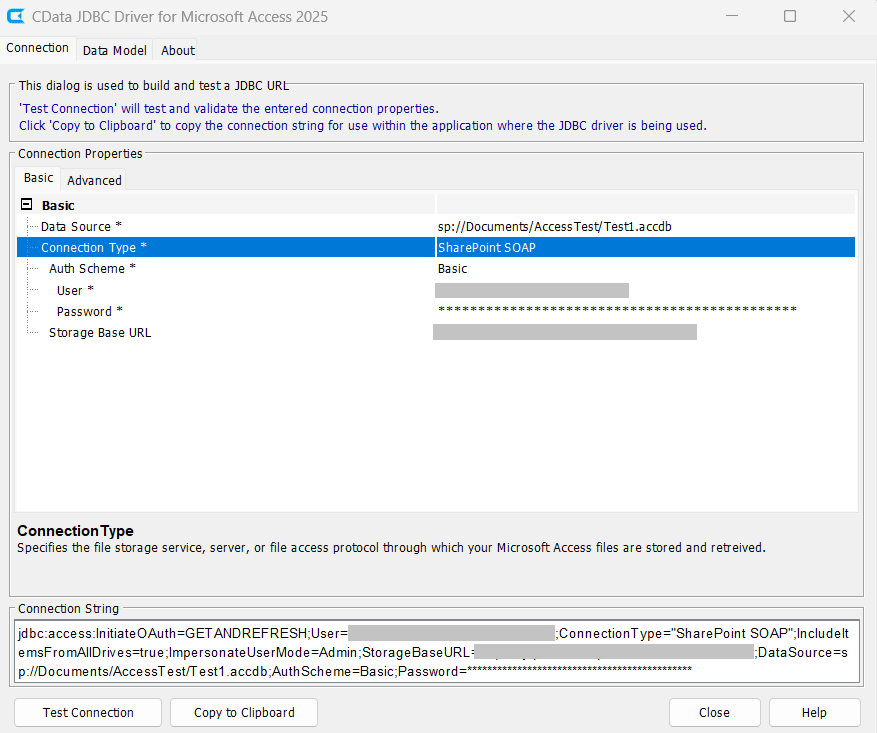Maximize the JDBC driver window
This screenshot has width=877, height=733.
pyautogui.click(x=790, y=16)
